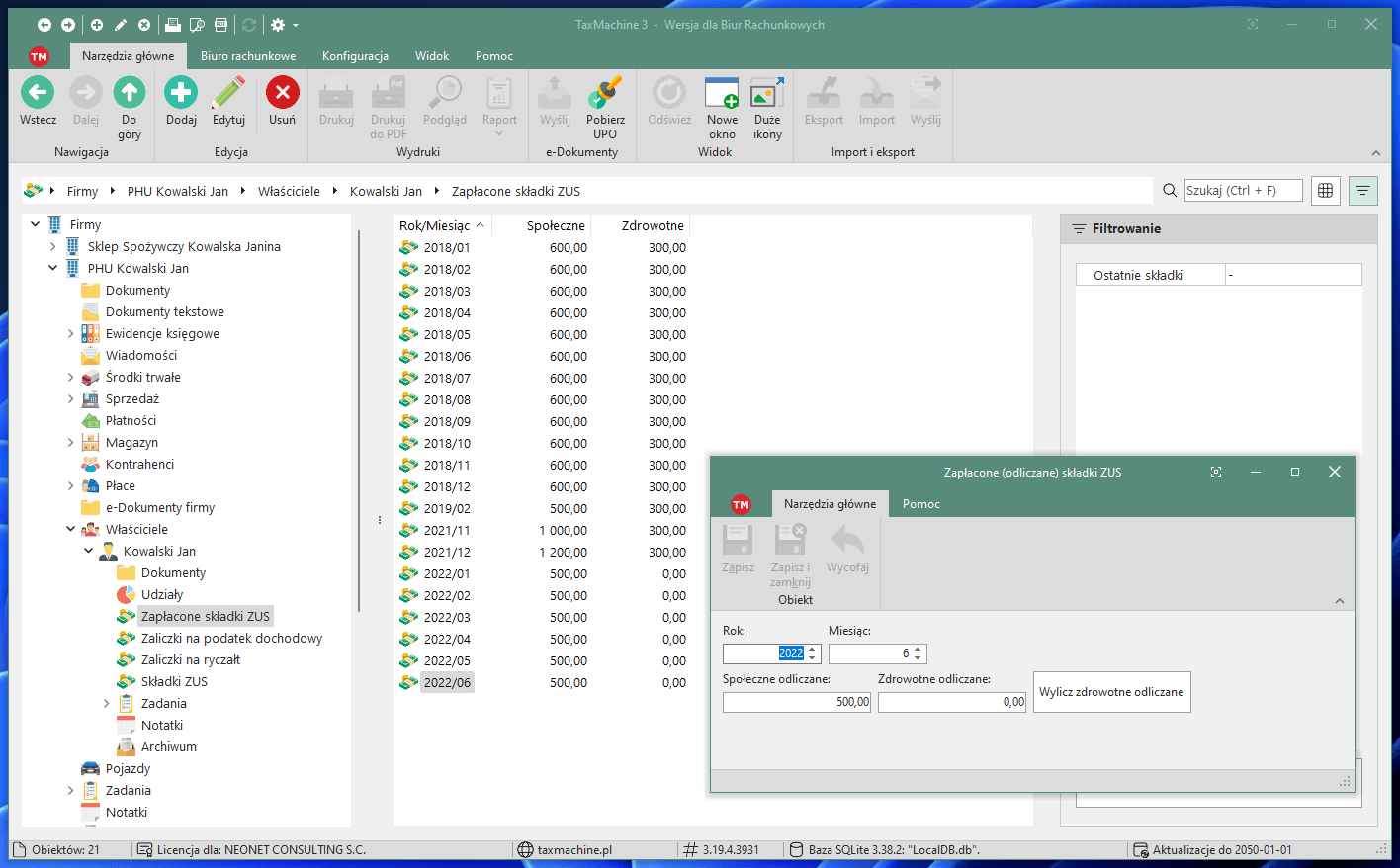Screen dimensions: 1400x868
Task: Switch to Duże ikony view
Action: click(x=767, y=94)
